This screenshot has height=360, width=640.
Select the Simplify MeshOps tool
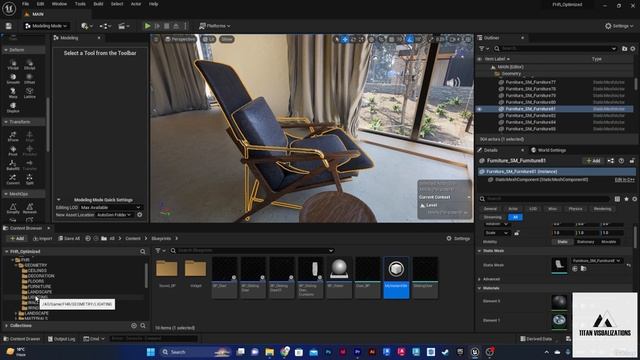[x=13, y=209]
